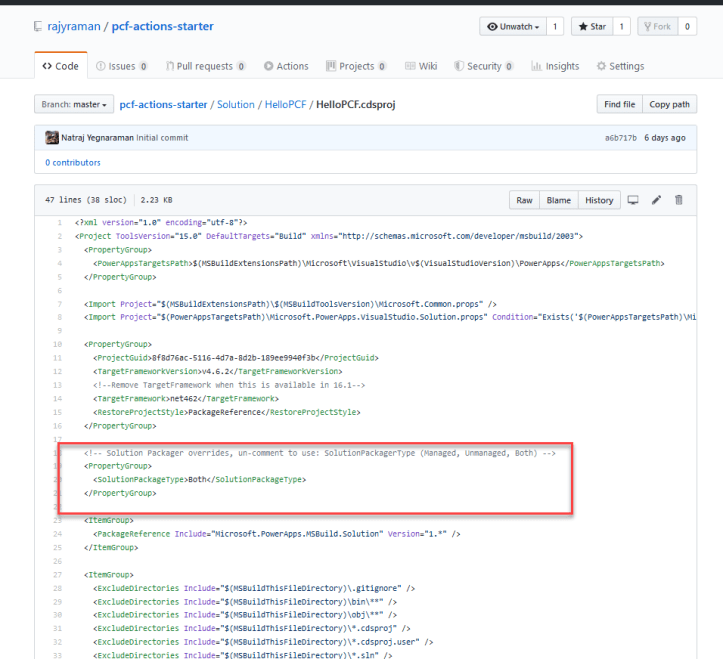Click the repository book icon beside rajyraman
The height and width of the screenshot is (659, 723).
[x=39, y=27]
